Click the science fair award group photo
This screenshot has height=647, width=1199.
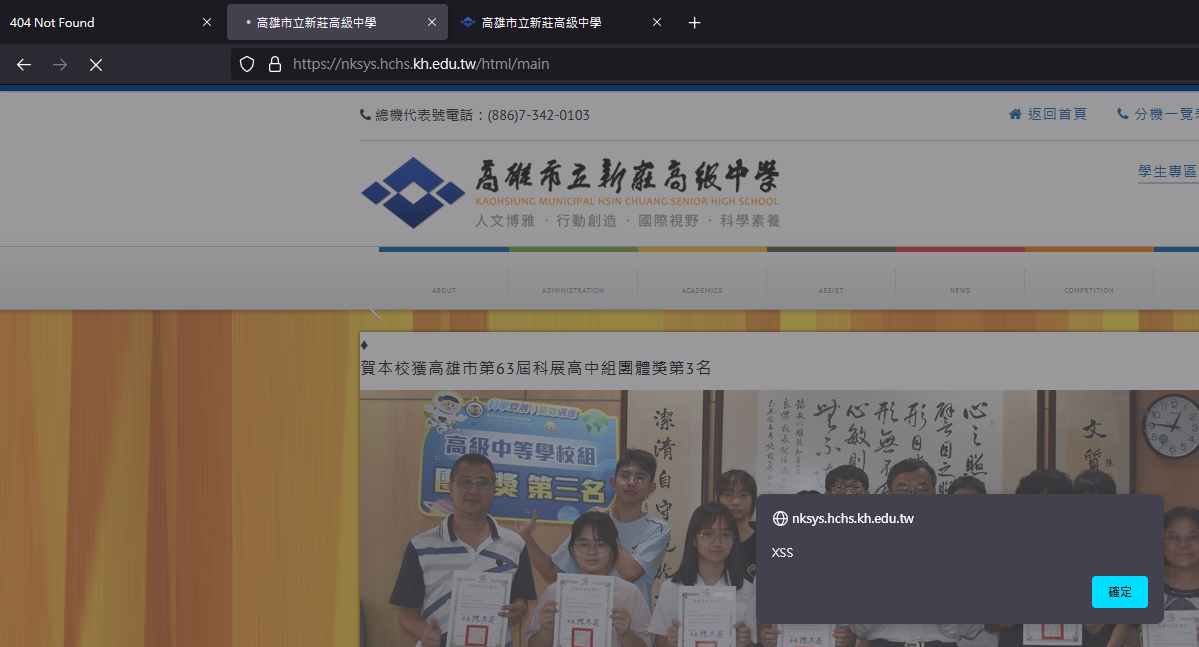pos(779,519)
